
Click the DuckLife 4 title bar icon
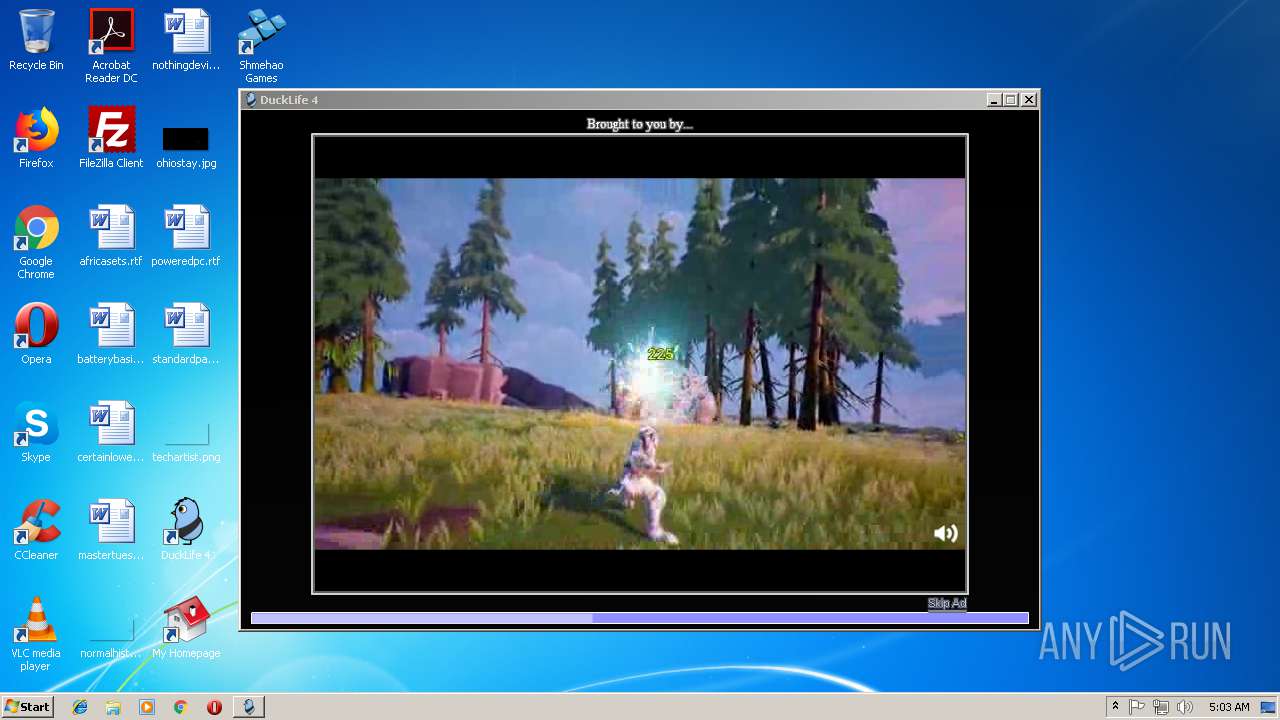251,100
